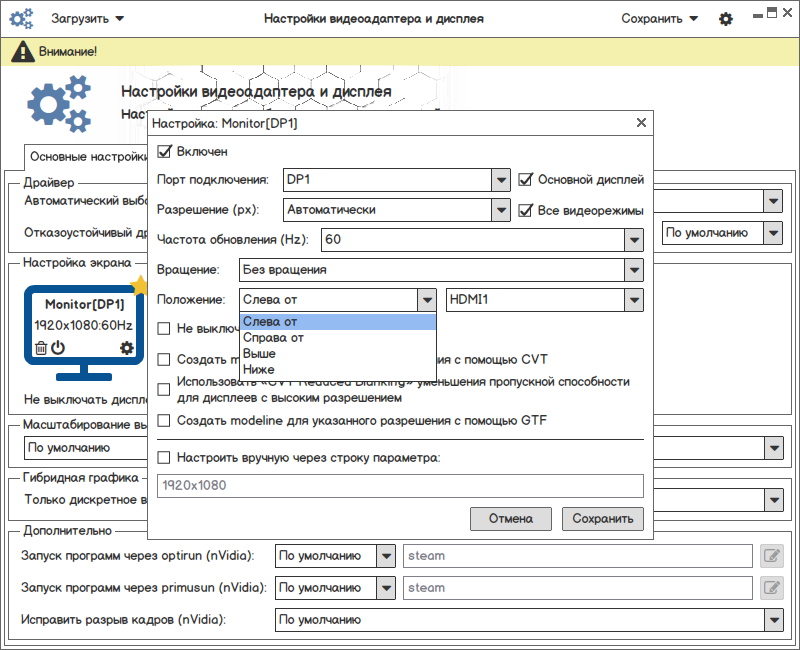Click the gear icon in top bar
The image size is (800, 650).
click(x=726, y=19)
